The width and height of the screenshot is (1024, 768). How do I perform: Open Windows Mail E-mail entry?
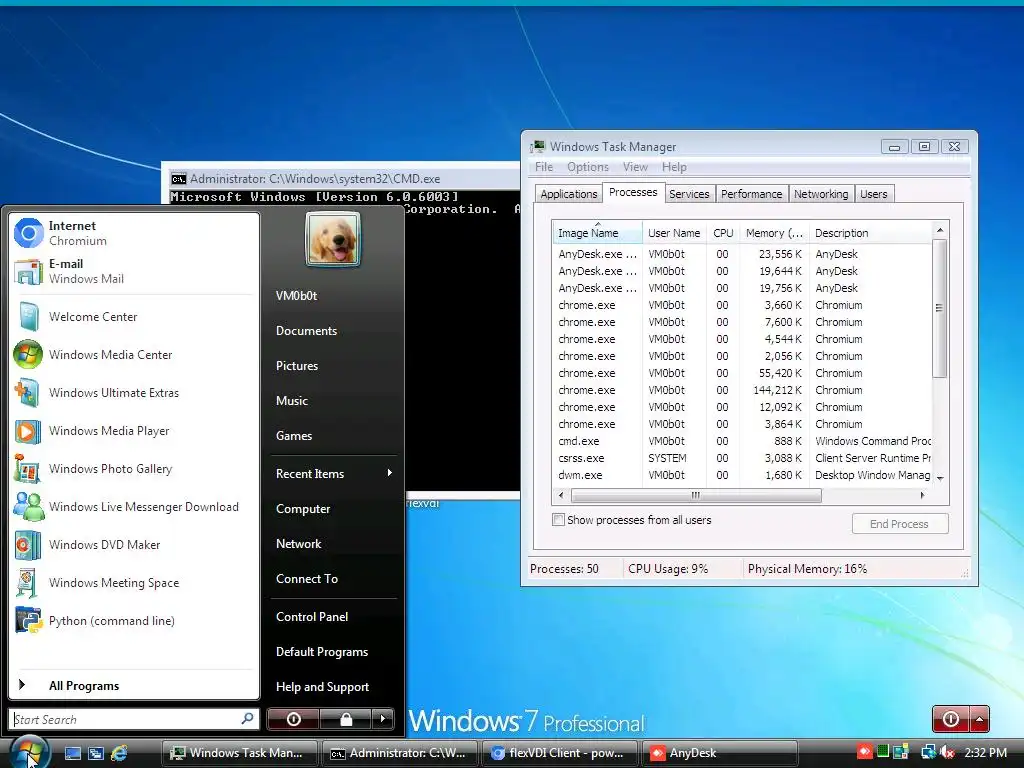point(134,271)
